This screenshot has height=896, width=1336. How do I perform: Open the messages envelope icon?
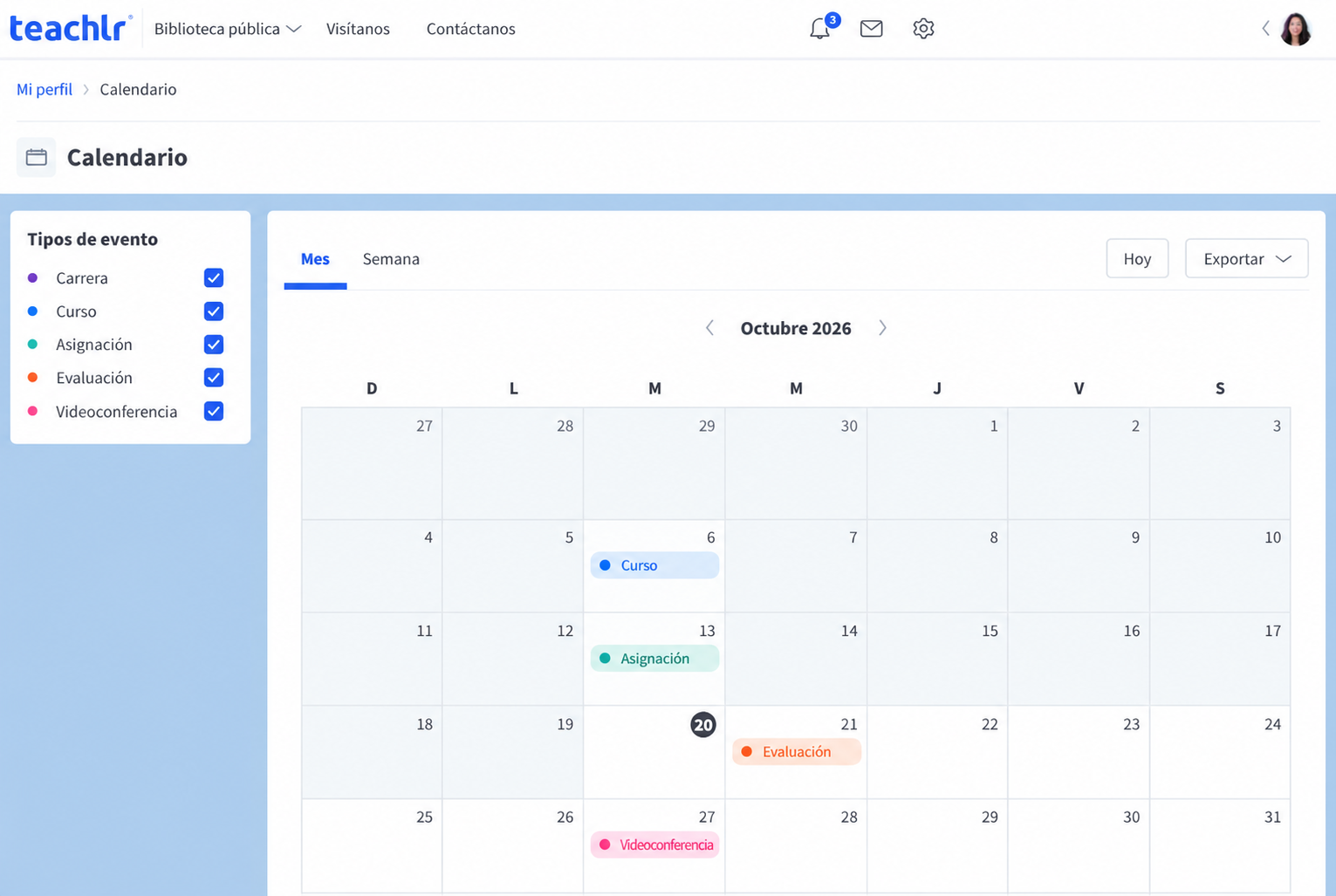[871, 29]
